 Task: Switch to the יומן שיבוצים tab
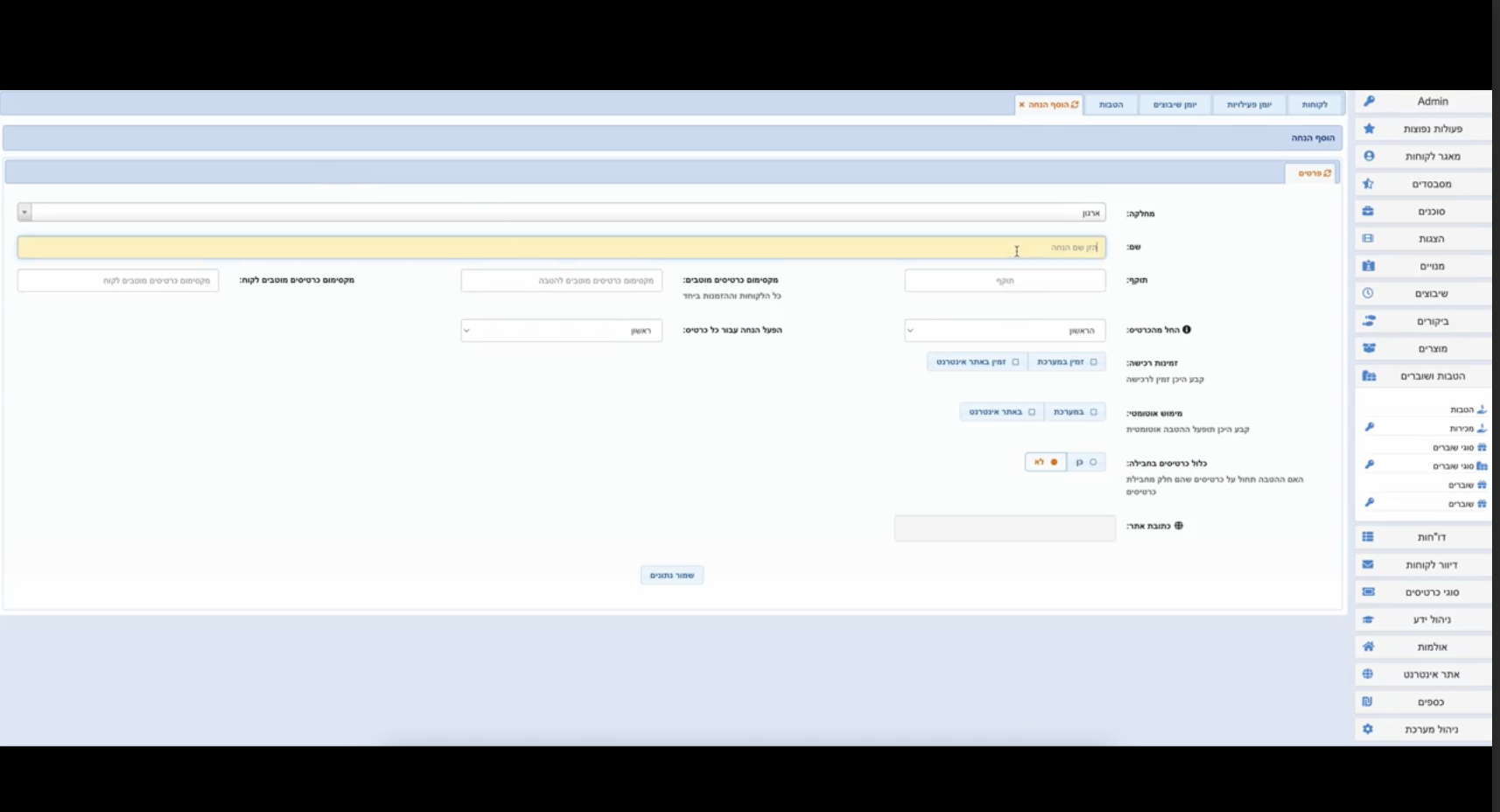click(1175, 105)
